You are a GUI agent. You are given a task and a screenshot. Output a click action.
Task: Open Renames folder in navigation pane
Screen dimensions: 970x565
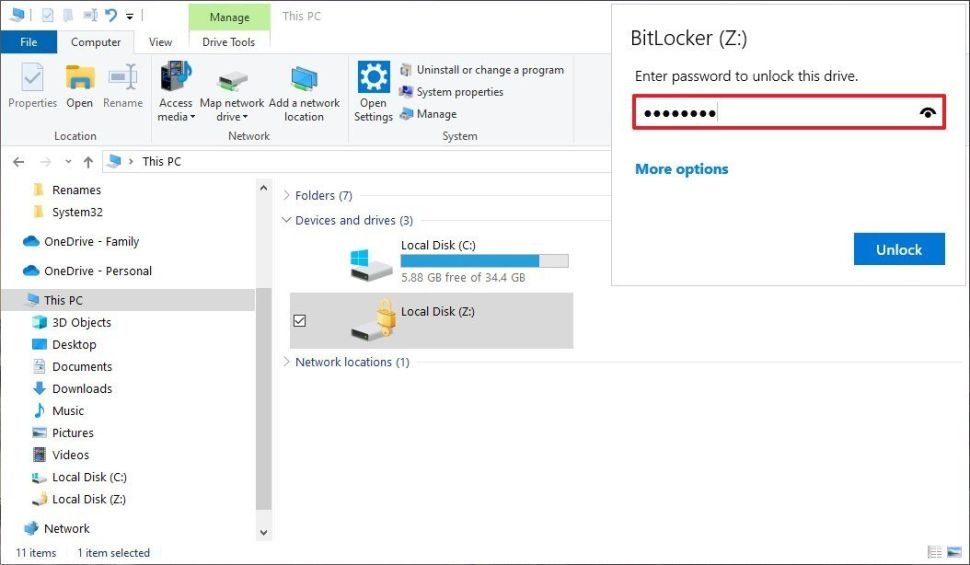[x=76, y=190]
